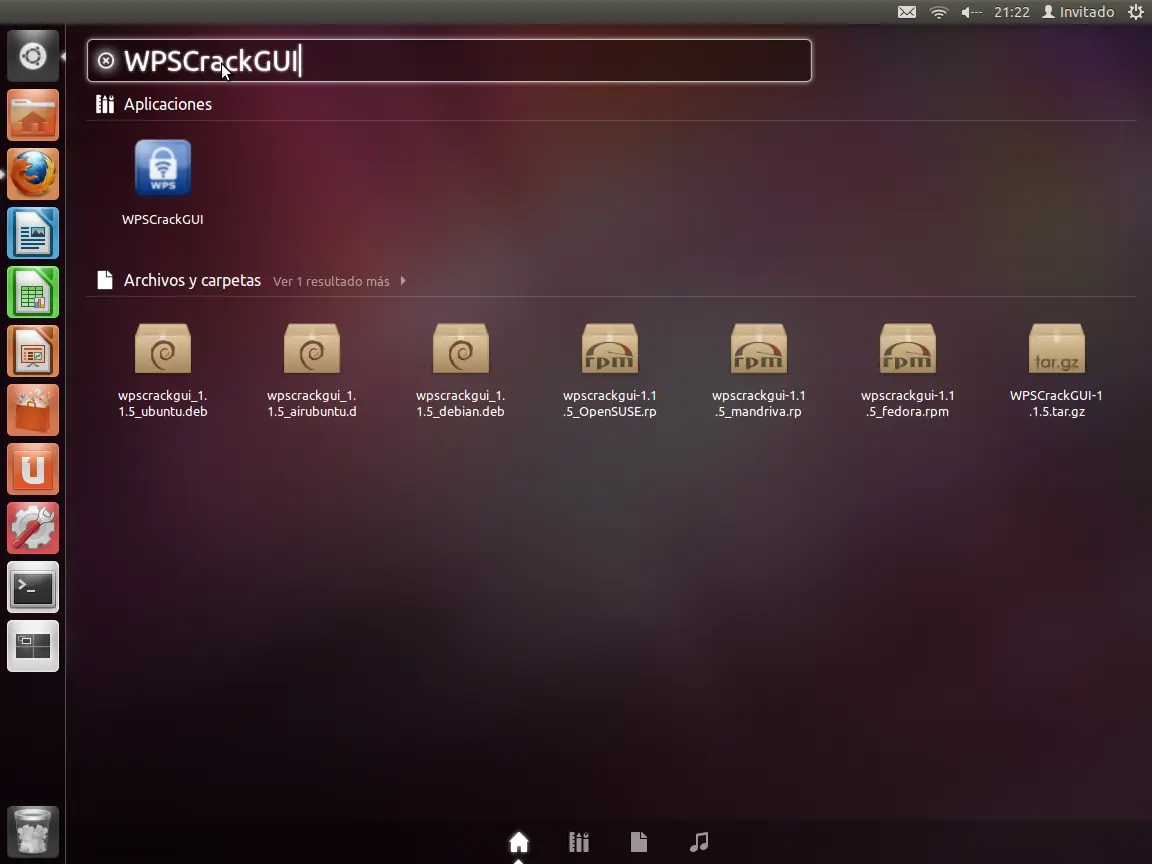Open the power/session gear menu
Image resolution: width=1152 pixels, height=864 pixels.
tap(1135, 12)
